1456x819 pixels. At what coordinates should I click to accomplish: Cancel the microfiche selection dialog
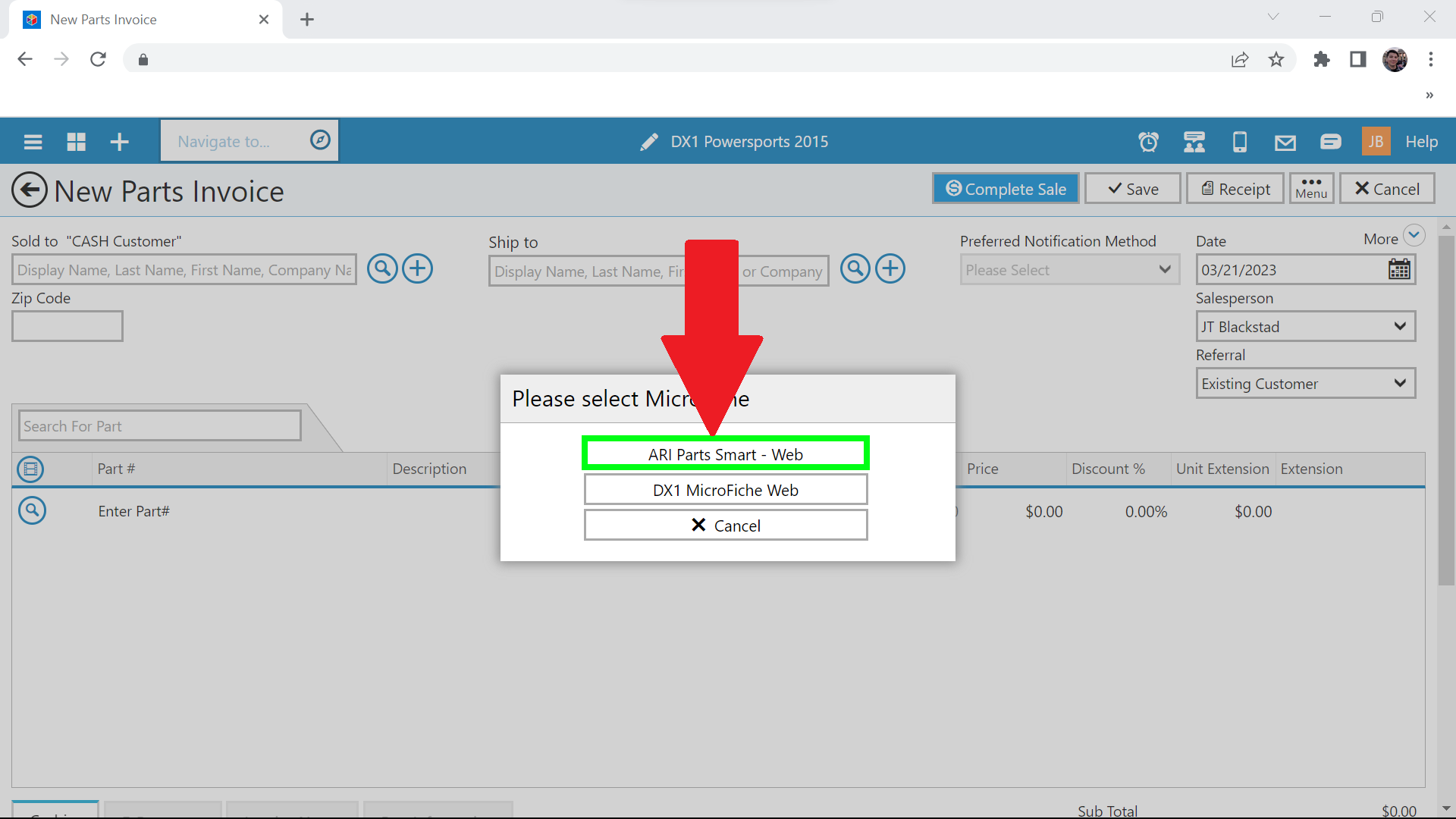point(725,526)
